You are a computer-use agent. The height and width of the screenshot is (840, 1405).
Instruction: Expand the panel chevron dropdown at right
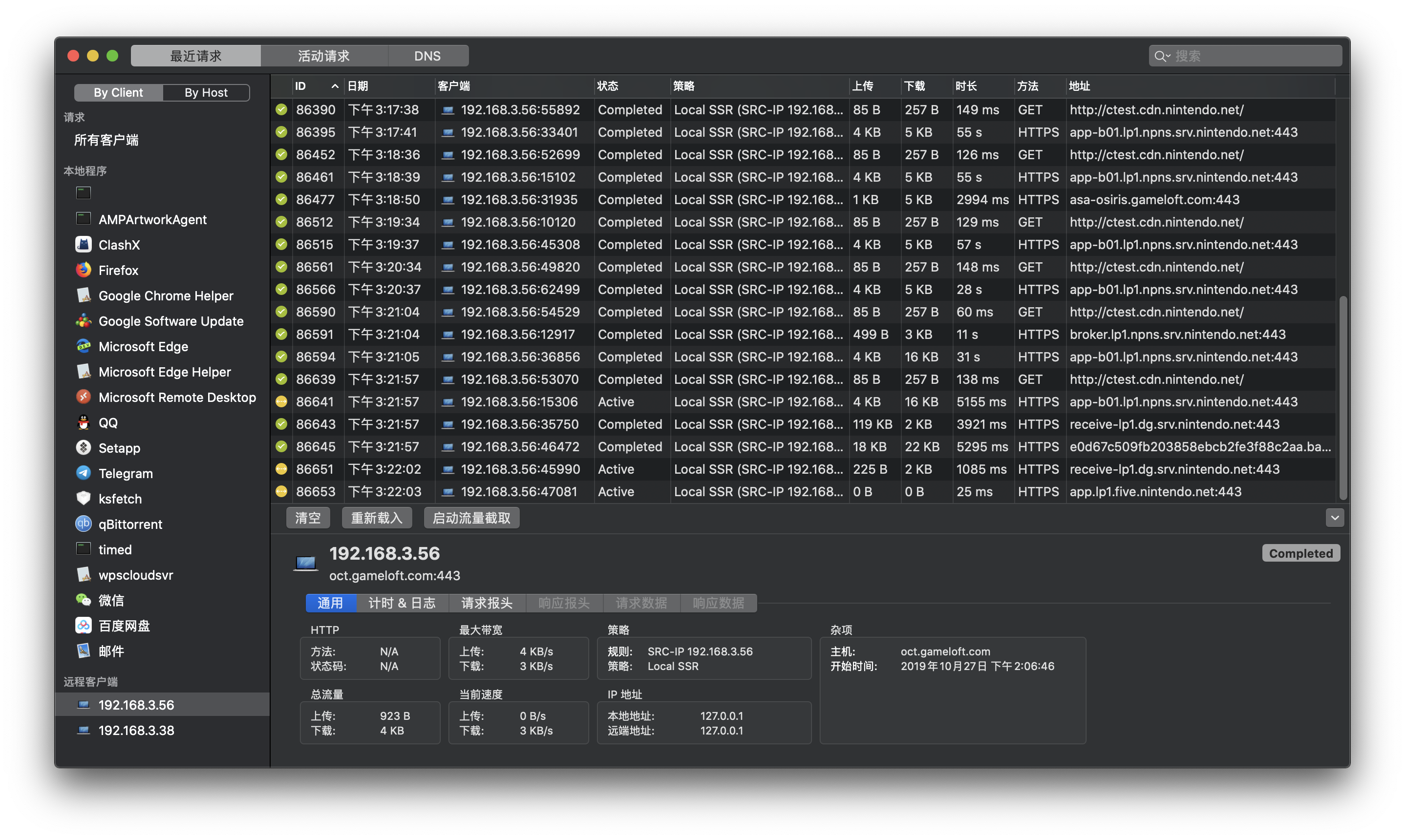tap(1334, 518)
